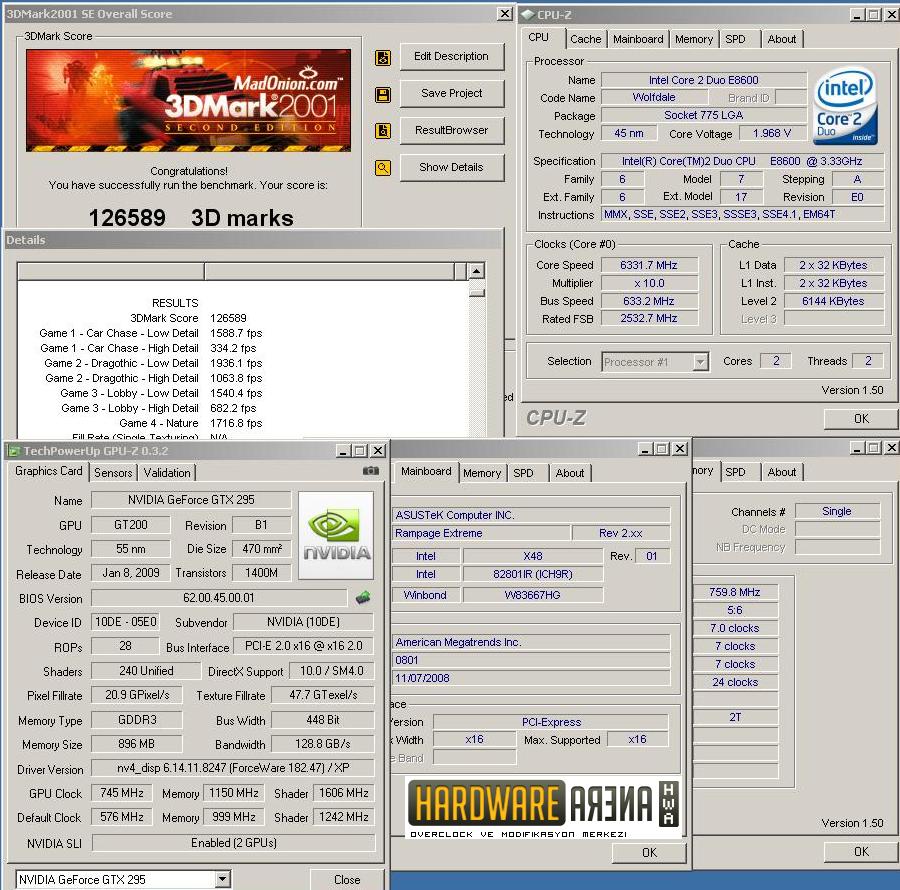Click the 1.968 V Core Voltage value
Viewport: 900px width, 890px height.
tap(772, 133)
